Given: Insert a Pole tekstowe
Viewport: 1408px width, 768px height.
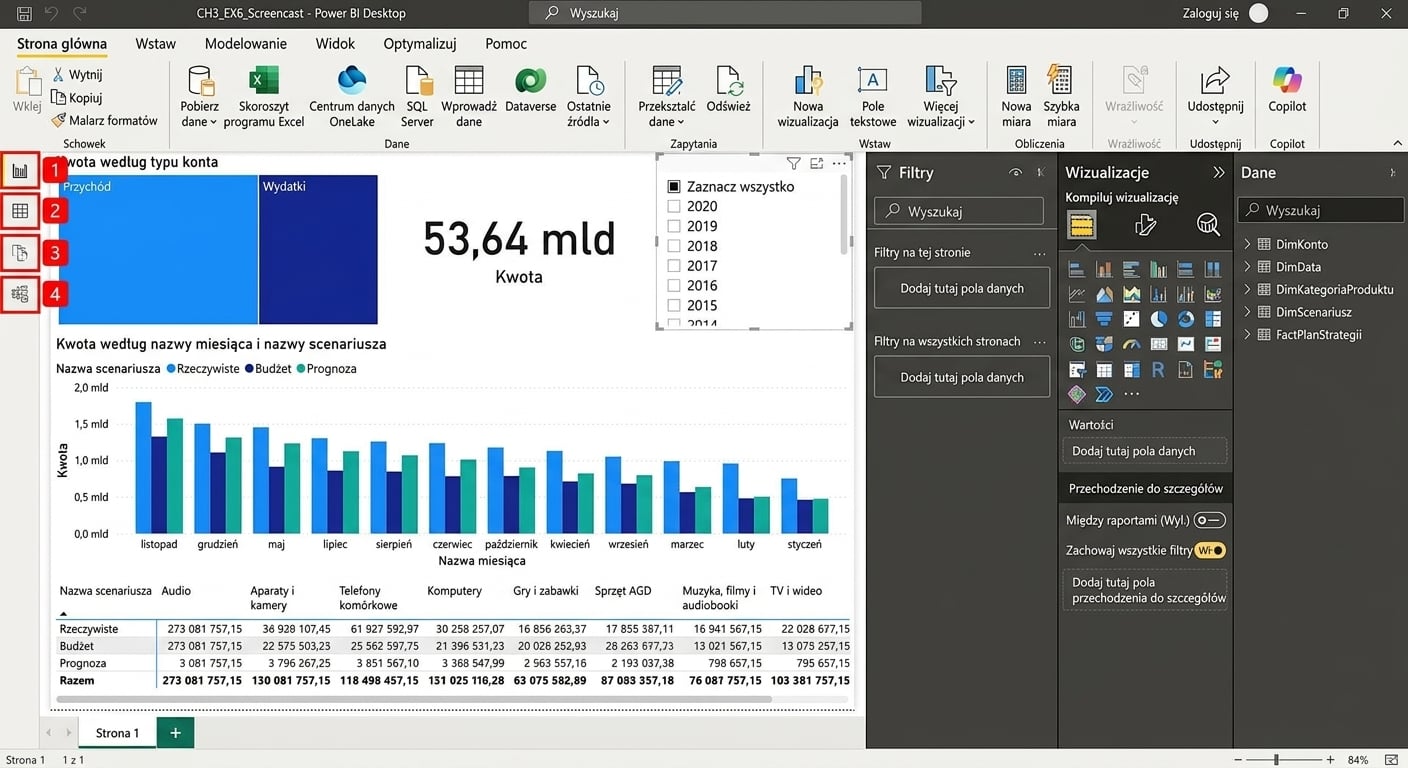Looking at the screenshot, I should (873, 97).
